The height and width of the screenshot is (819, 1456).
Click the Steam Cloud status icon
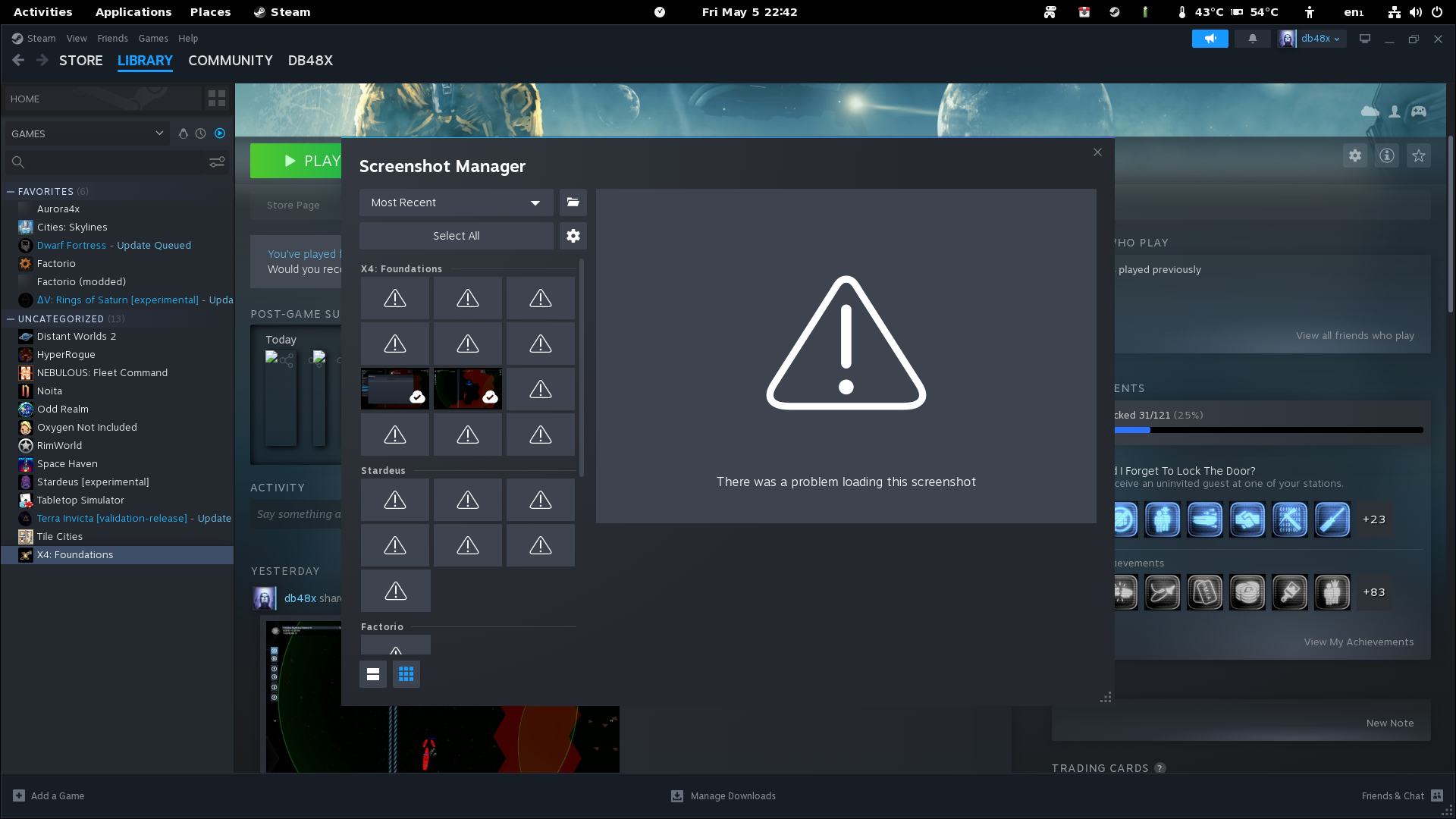(1370, 111)
